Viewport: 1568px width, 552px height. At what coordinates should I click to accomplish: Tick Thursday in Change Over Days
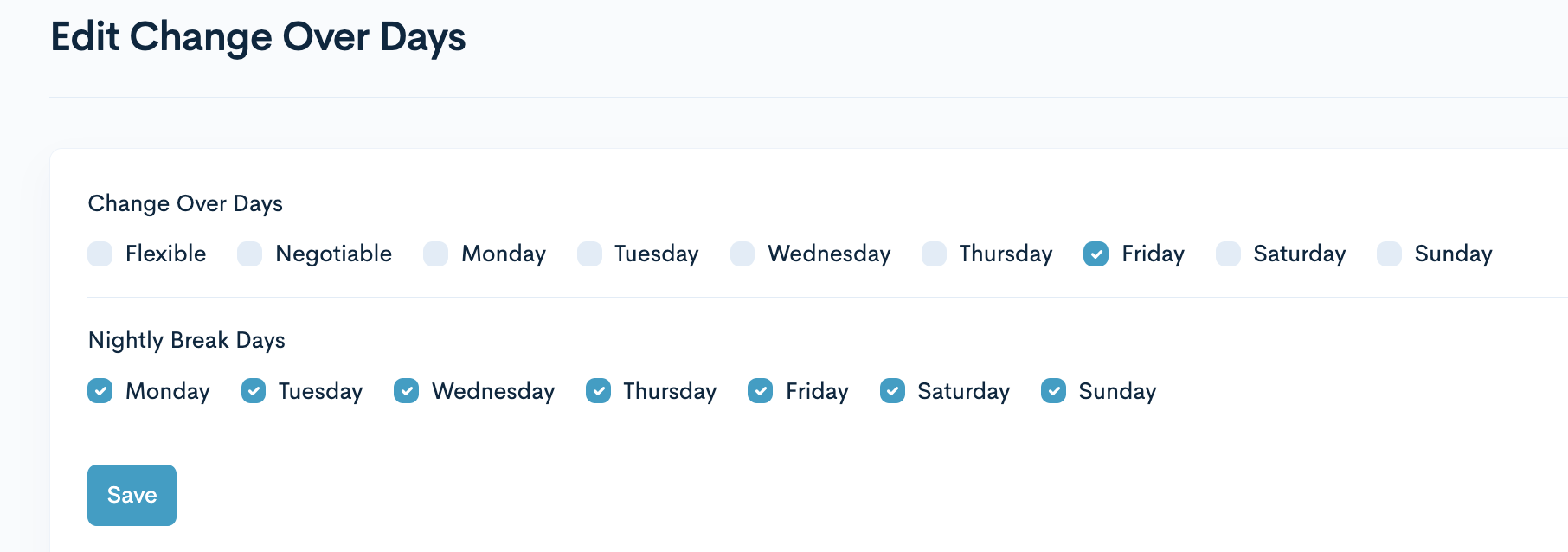pos(934,254)
